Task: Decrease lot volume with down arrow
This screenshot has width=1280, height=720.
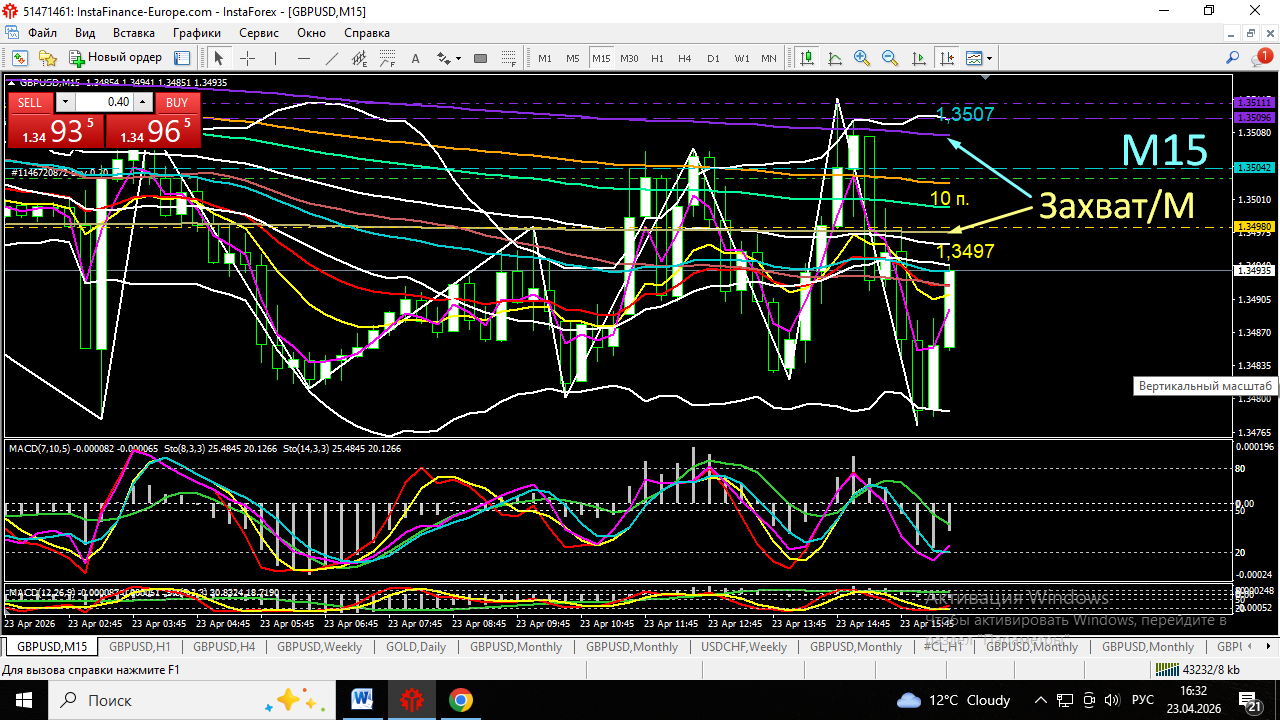Action: point(65,102)
